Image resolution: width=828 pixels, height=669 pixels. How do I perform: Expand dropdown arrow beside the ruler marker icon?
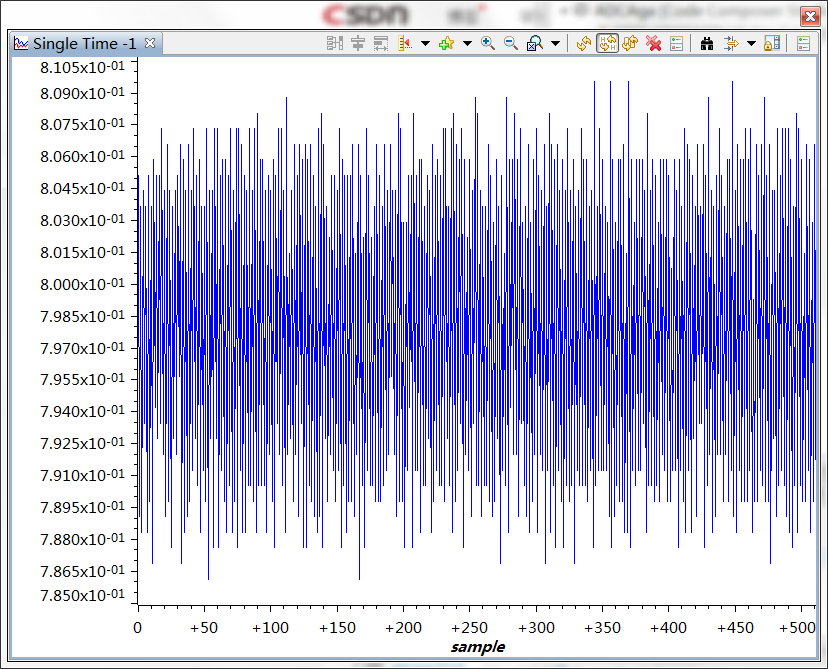[x=425, y=43]
